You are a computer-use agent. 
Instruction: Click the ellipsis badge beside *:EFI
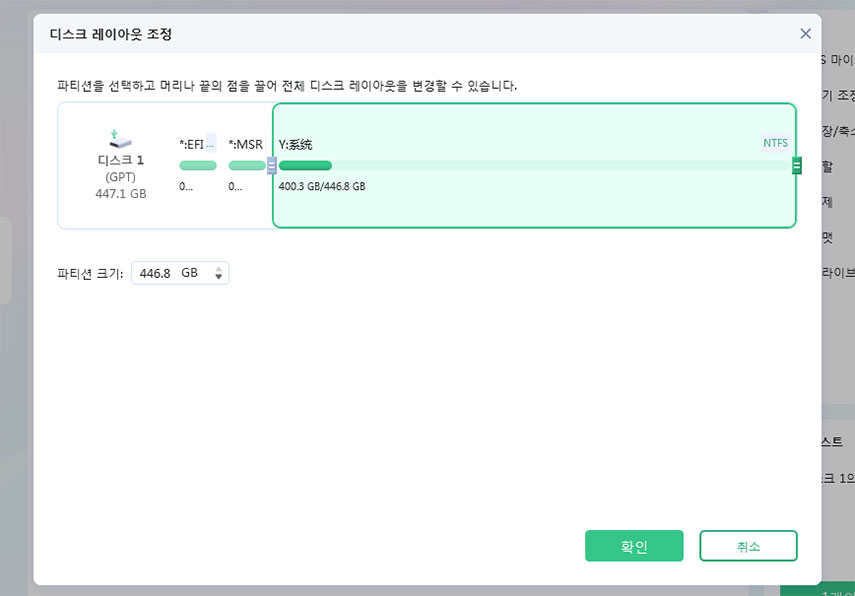click(210, 143)
